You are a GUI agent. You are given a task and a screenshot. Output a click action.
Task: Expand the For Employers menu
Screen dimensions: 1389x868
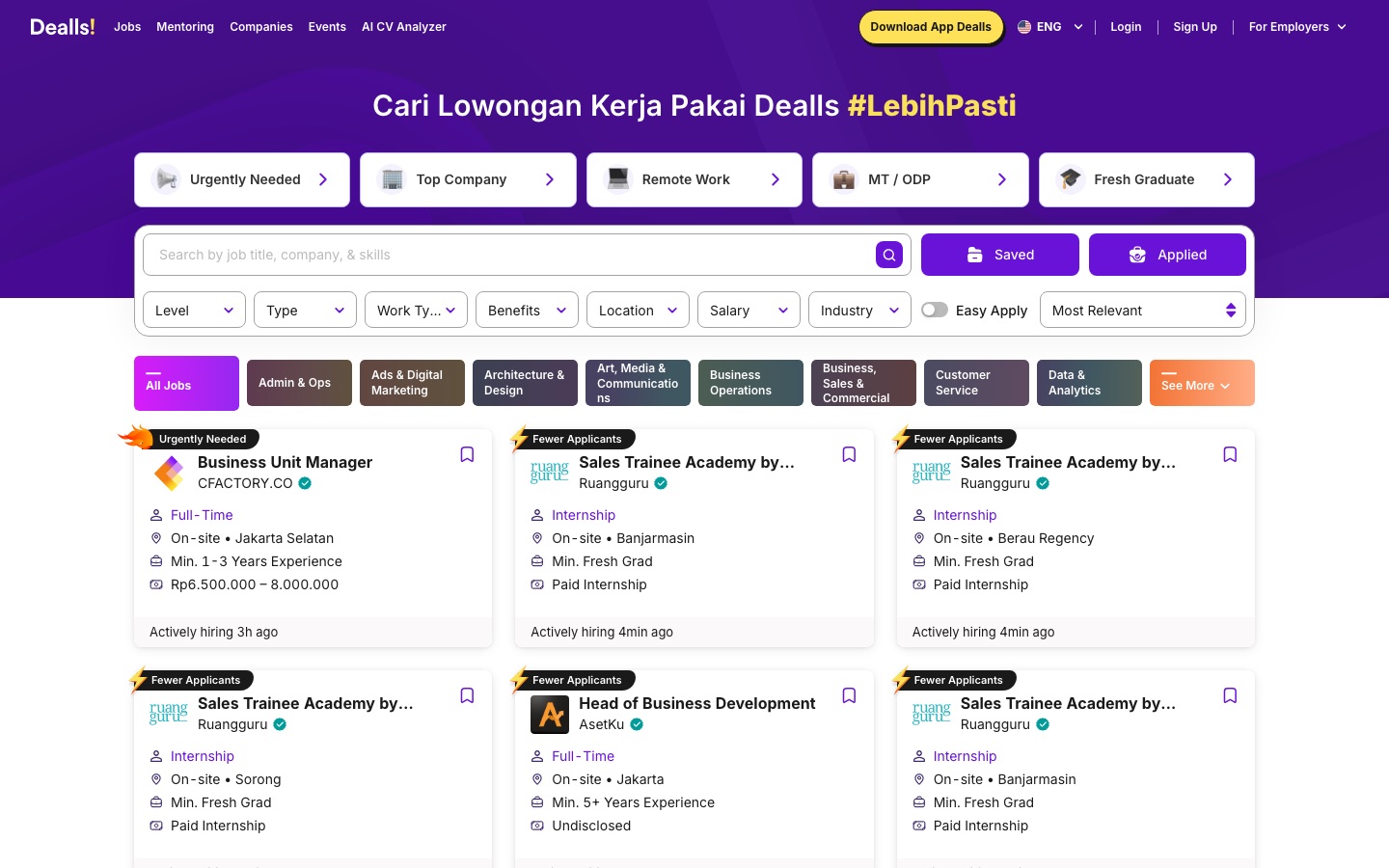tap(1297, 27)
